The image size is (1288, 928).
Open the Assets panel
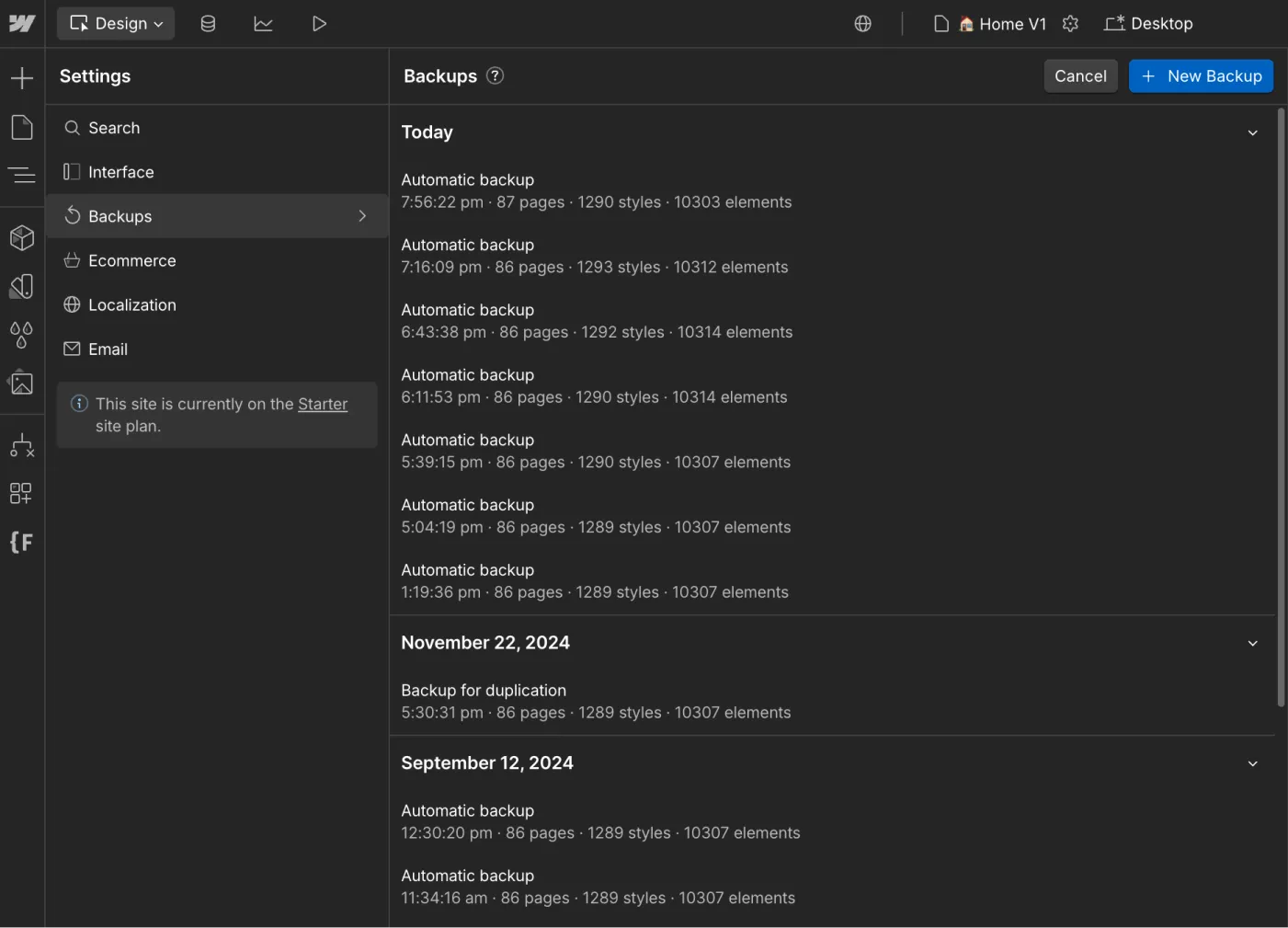pos(22,384)
